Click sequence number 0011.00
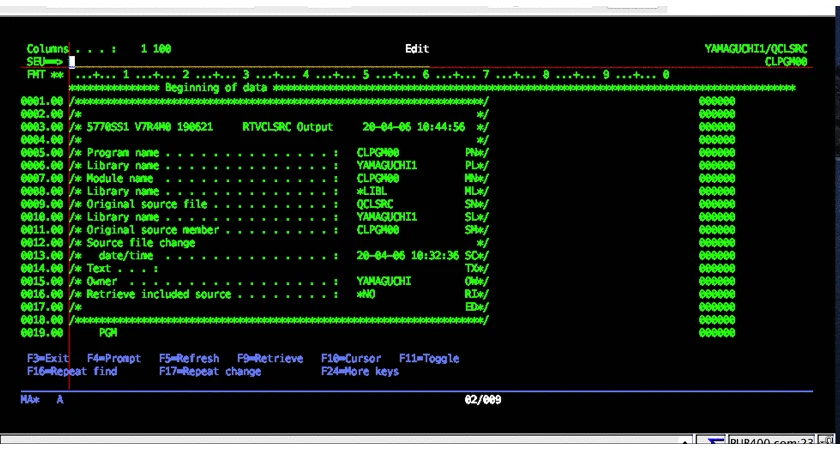This screenshot has height=450, width=840. tap(42, 230)
